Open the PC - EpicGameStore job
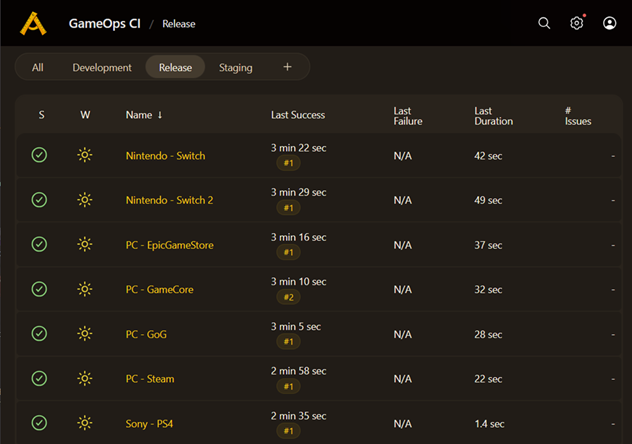The height and width of the screenshot is (444, 632). [170, 245]
